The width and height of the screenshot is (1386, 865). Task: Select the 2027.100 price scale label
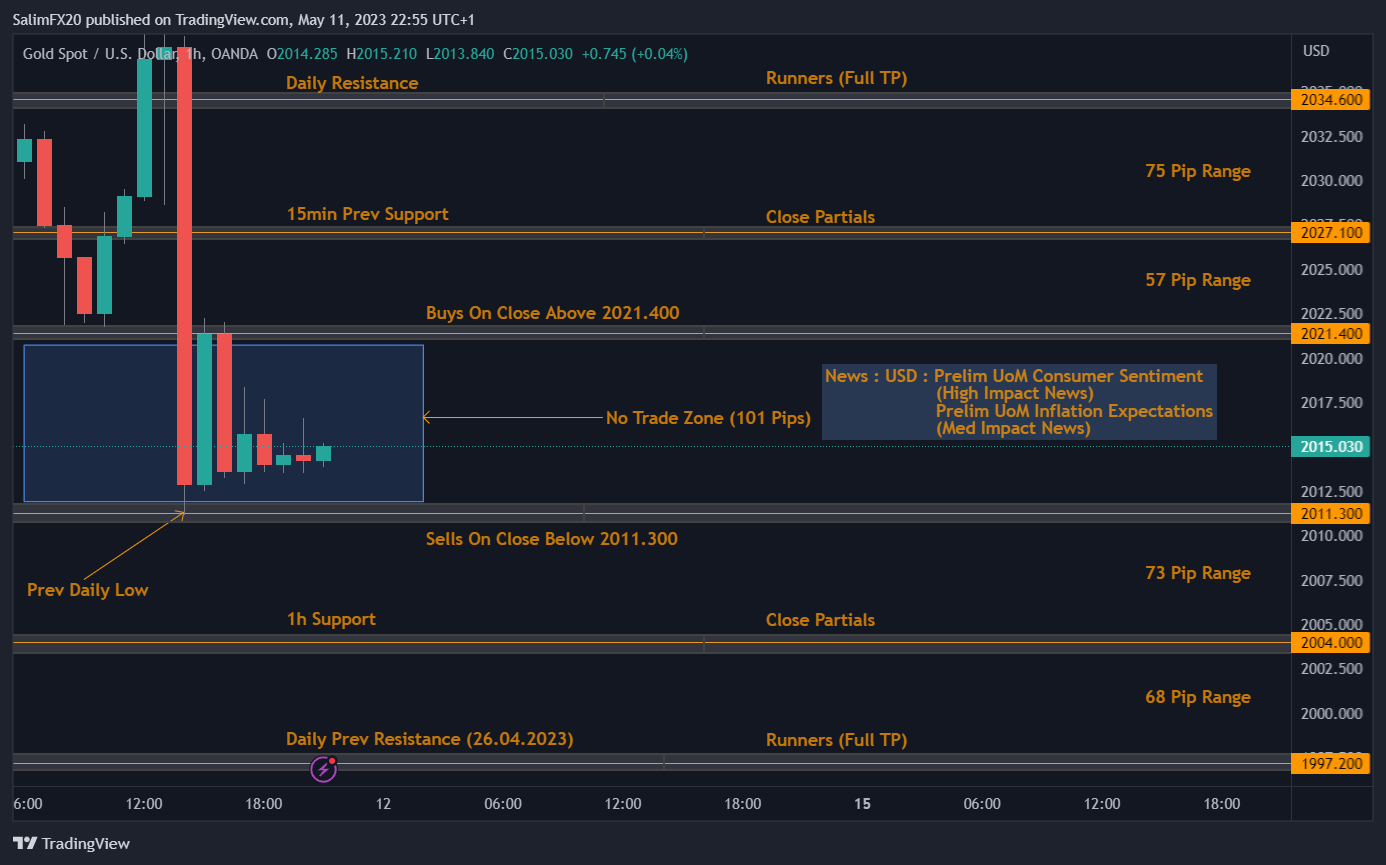pyautogui.click(x=1331, y=232)
